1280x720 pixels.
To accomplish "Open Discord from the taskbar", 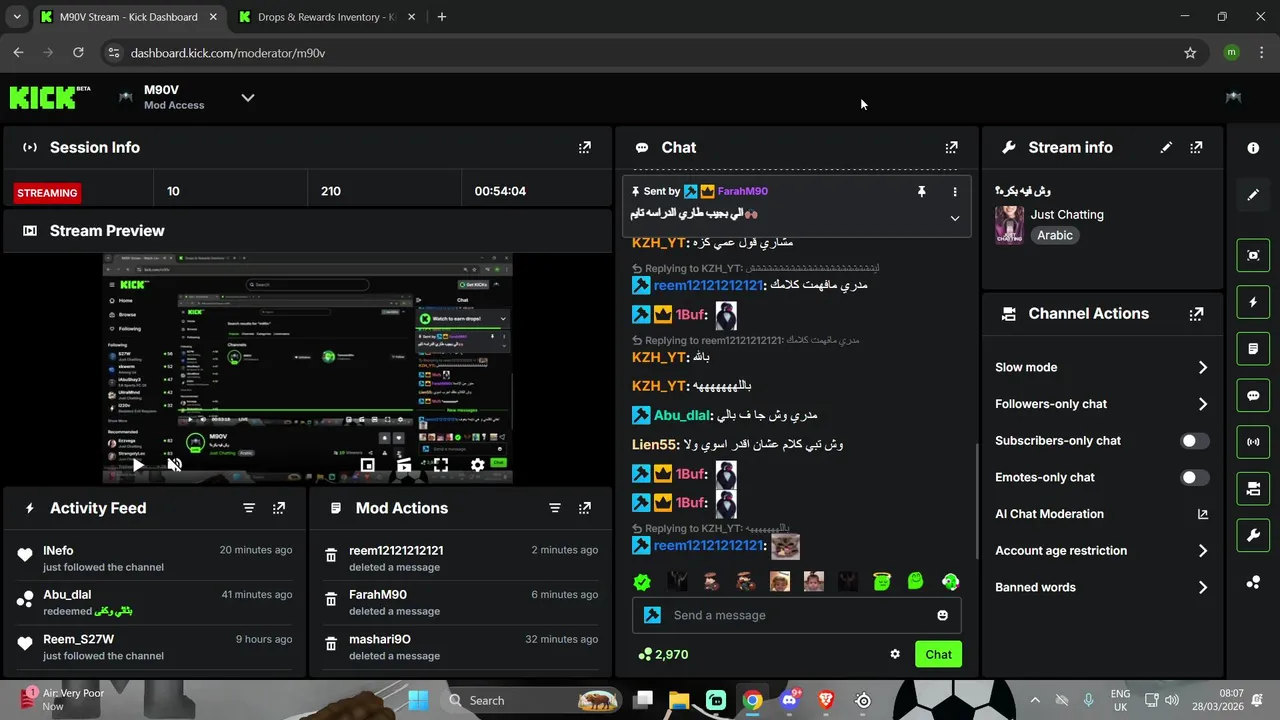I will coord(789,700).
